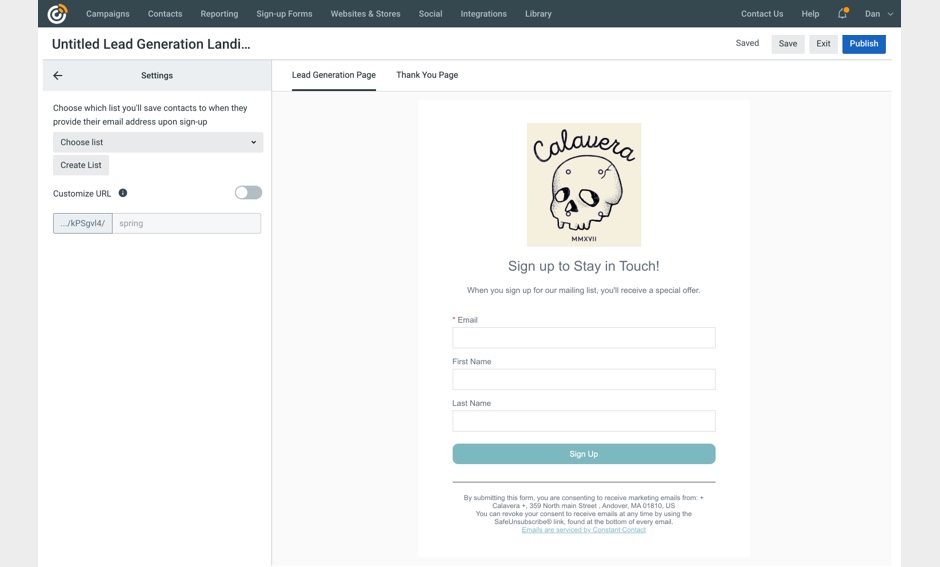Click the custom URL spring text field
The width and height of the screenshot is (940, 567).
[186, 224]
